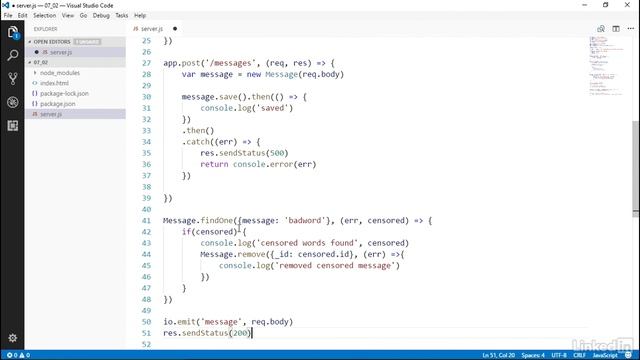Open the Edit menu
This screenshot has width=640, height=360.
click(x=22, y=16)
